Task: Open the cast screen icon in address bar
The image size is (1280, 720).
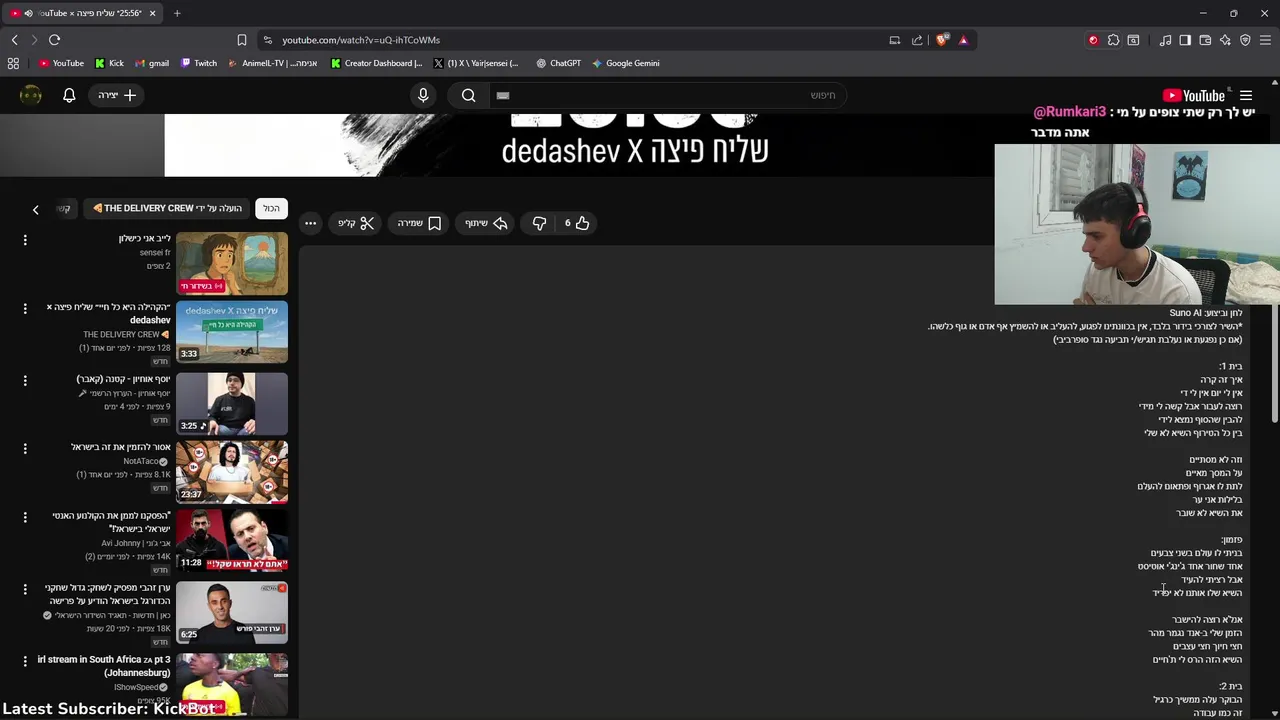Action: click(895, 40)
